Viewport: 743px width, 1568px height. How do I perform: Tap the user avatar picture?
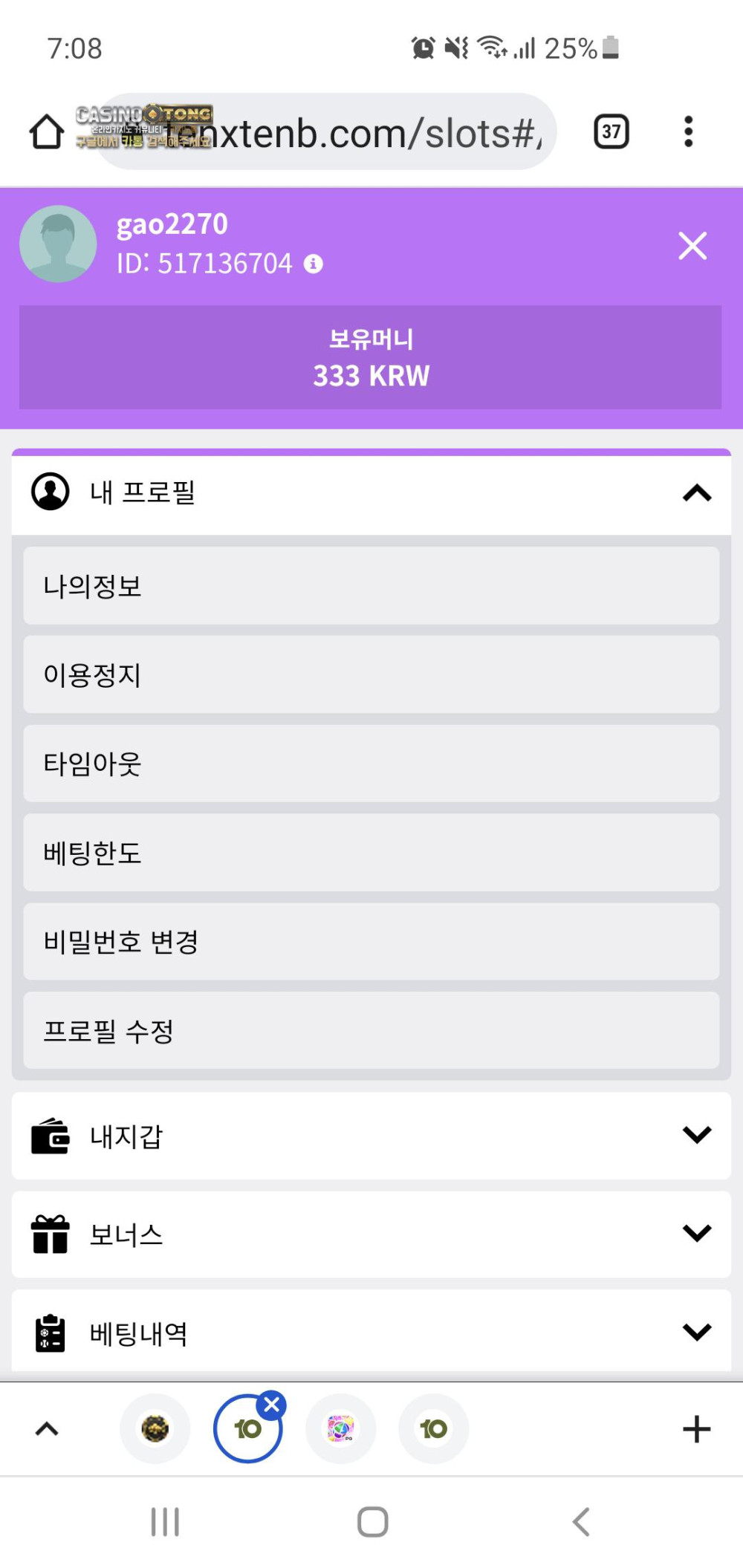[58, 244]
